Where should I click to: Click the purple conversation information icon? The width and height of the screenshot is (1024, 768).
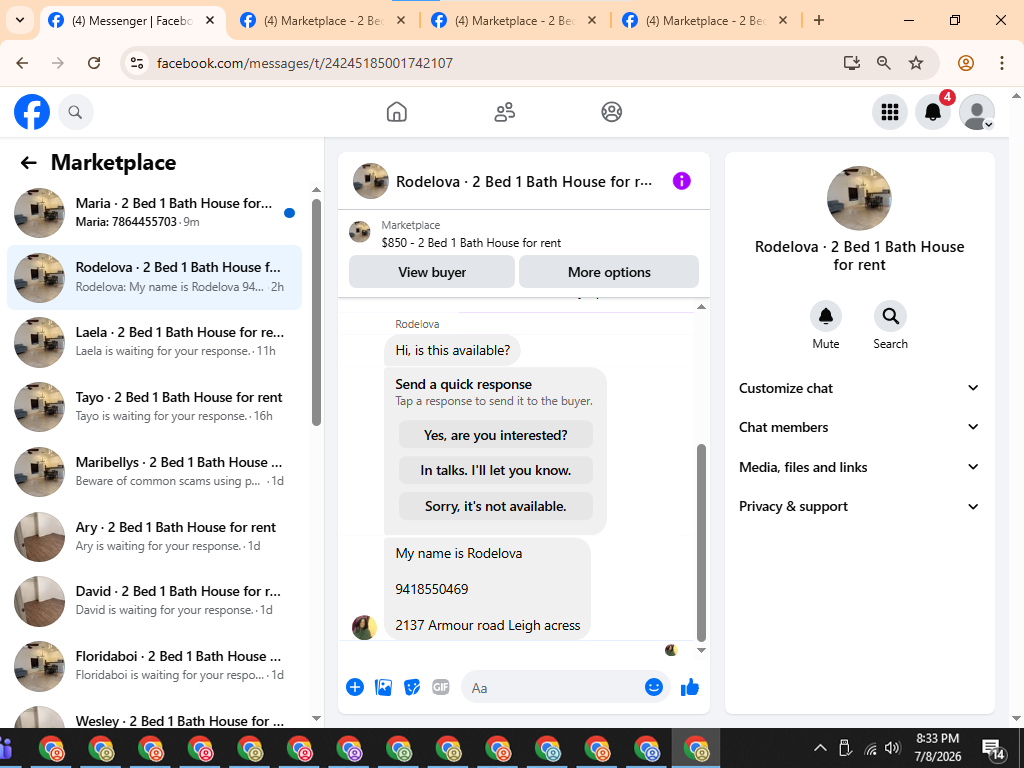[x=681, y=181]
